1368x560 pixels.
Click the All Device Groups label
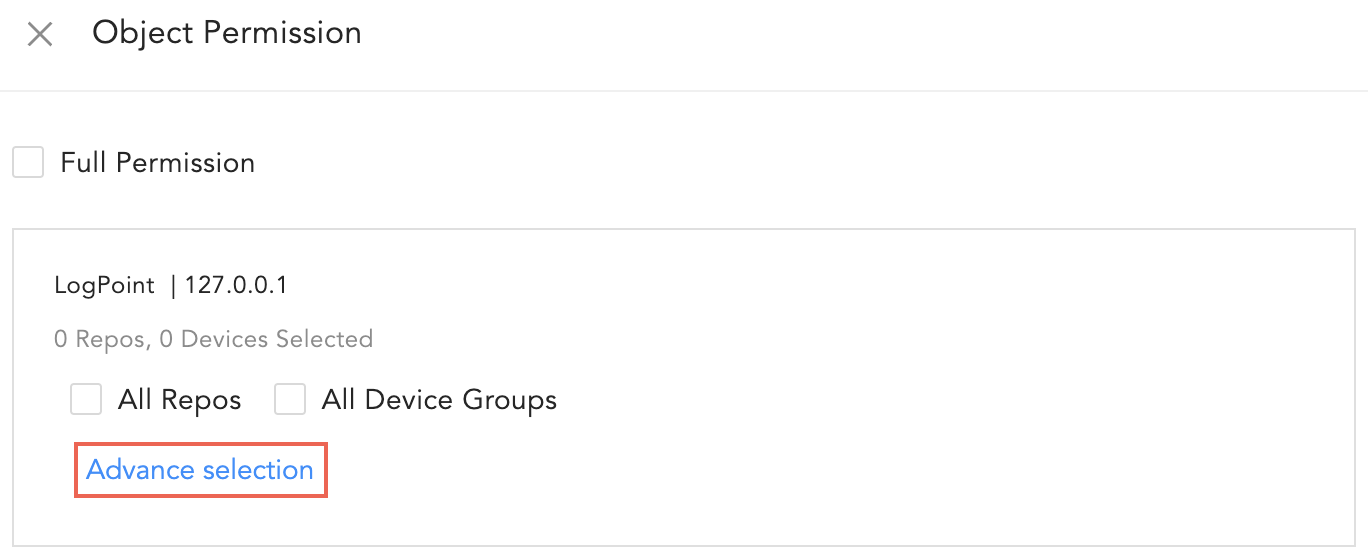[x=439, y=401]
